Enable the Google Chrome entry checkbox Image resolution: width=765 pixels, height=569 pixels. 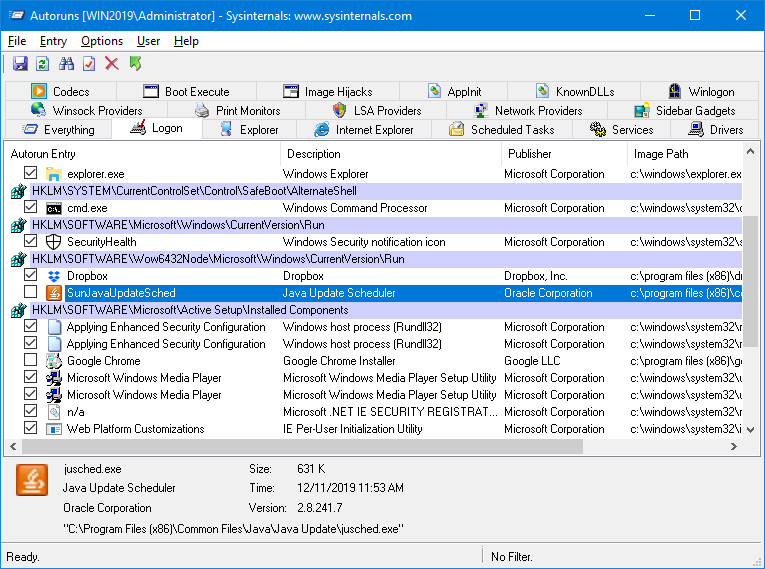(x=30, y=360)
